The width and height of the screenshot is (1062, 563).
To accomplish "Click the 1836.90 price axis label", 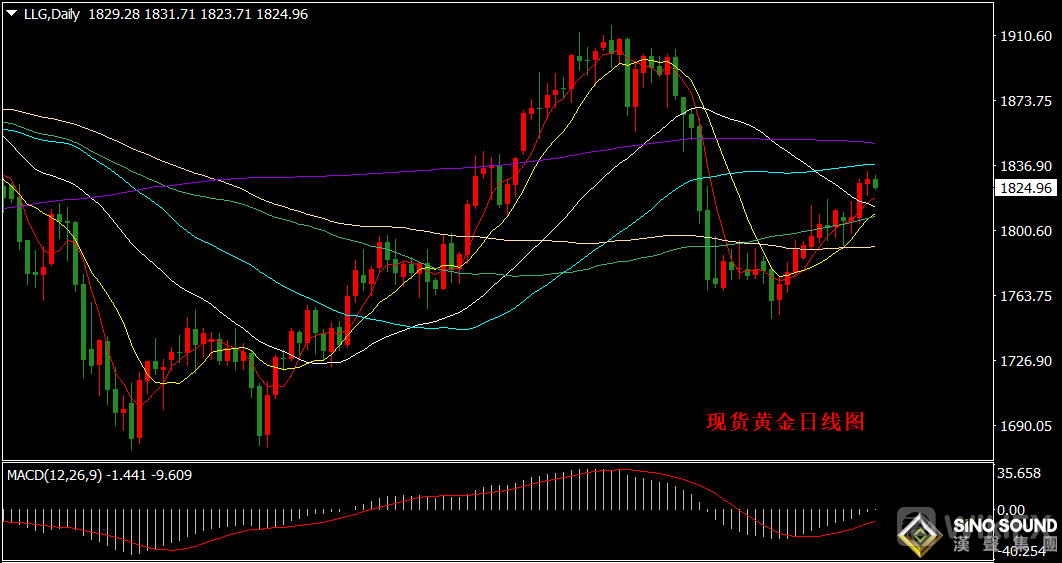I will coord(1024,166).
